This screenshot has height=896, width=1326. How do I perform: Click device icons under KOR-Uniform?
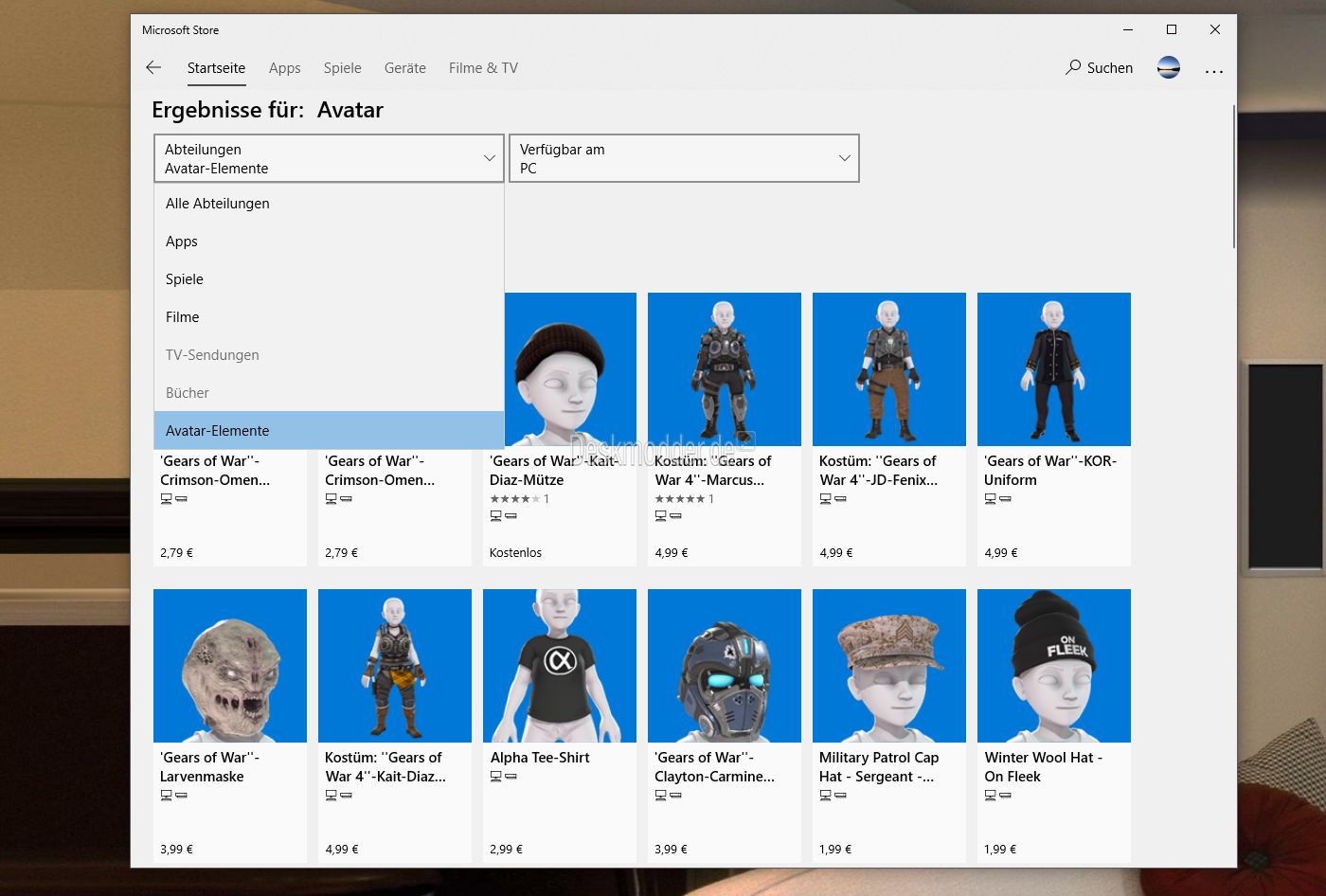click(x=997, y=499)
